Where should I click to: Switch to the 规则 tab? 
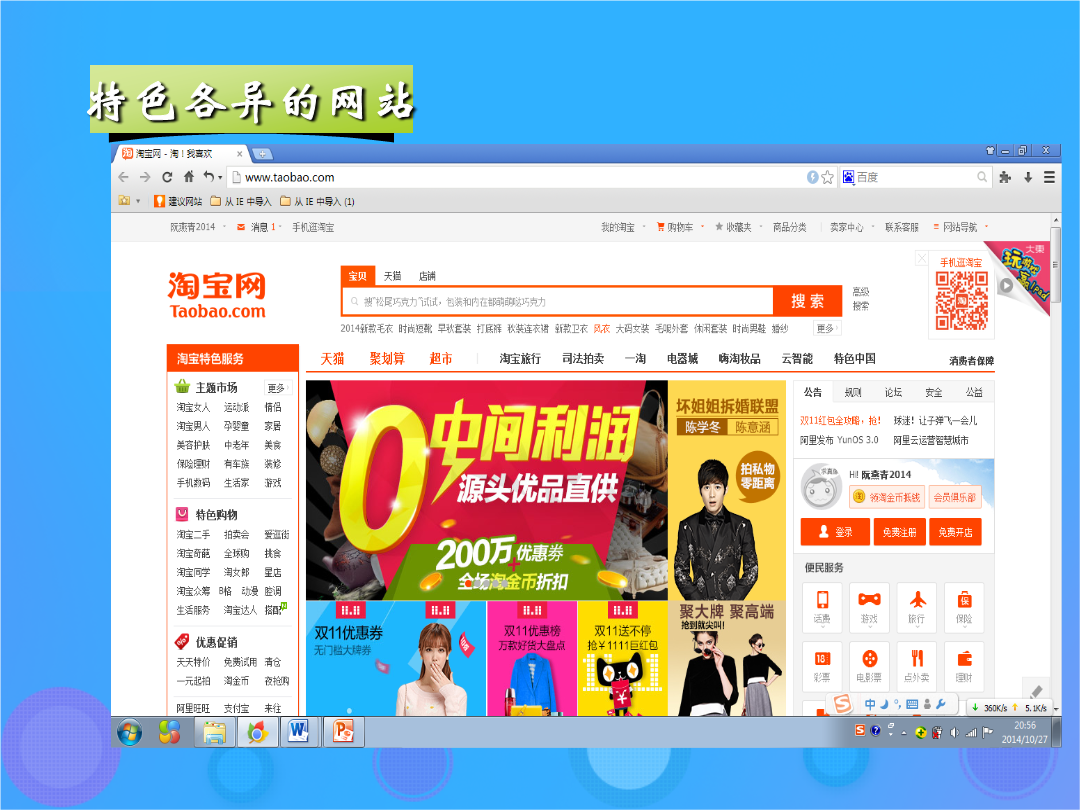pyautogui.click(x=853, y=393)
